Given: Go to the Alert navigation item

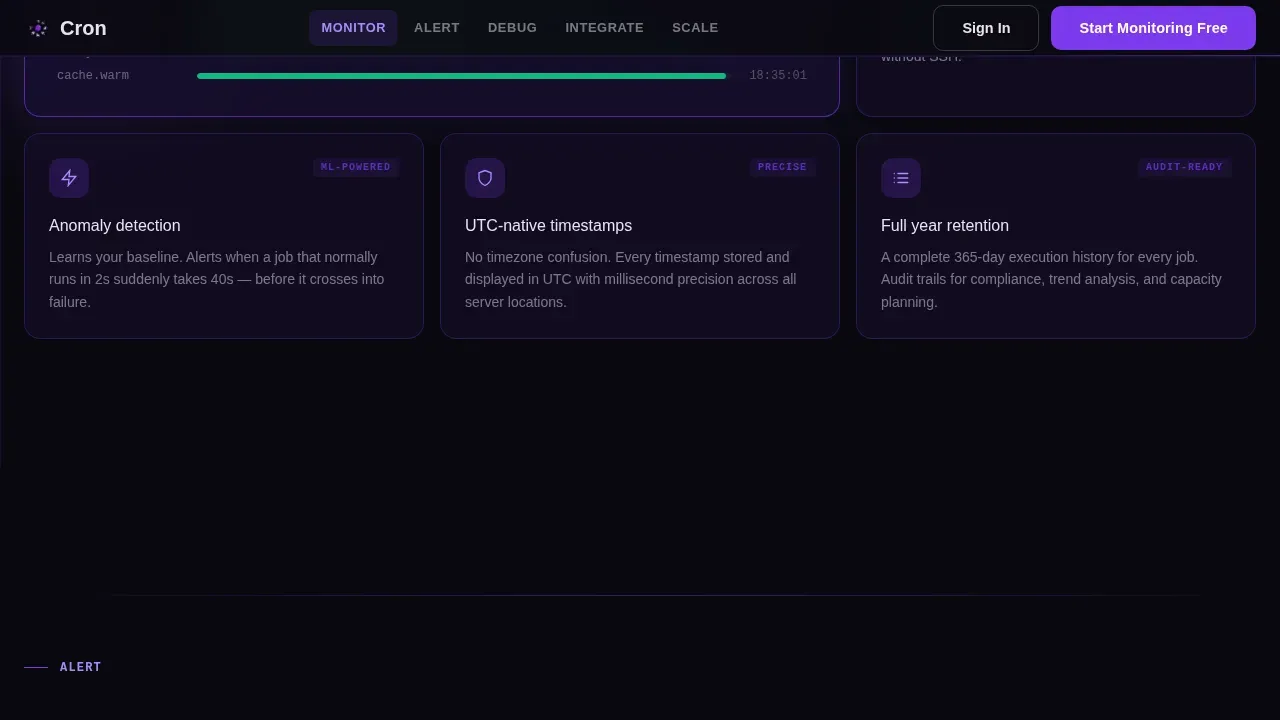Looking at the screenshot, I should [437, 28].
